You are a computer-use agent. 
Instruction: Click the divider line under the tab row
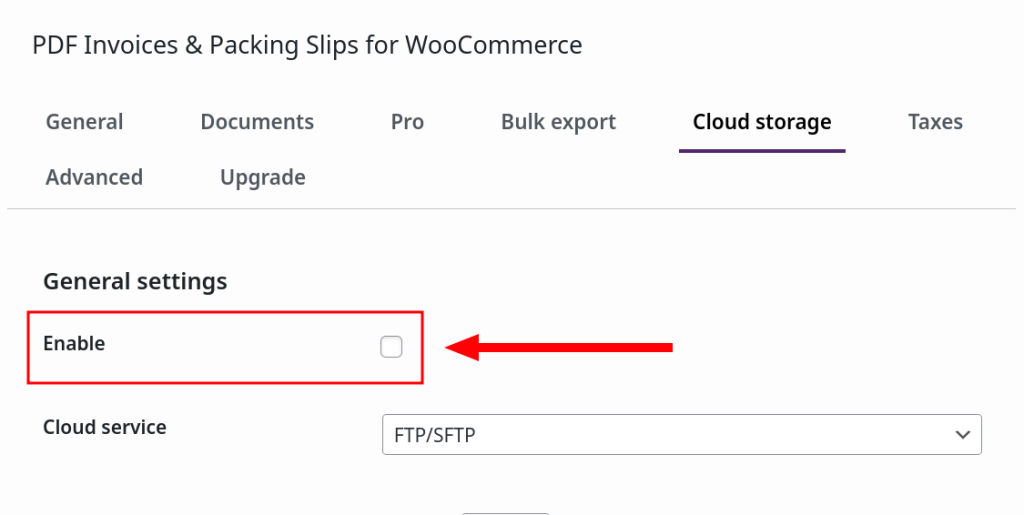click(x=512, y=208)
